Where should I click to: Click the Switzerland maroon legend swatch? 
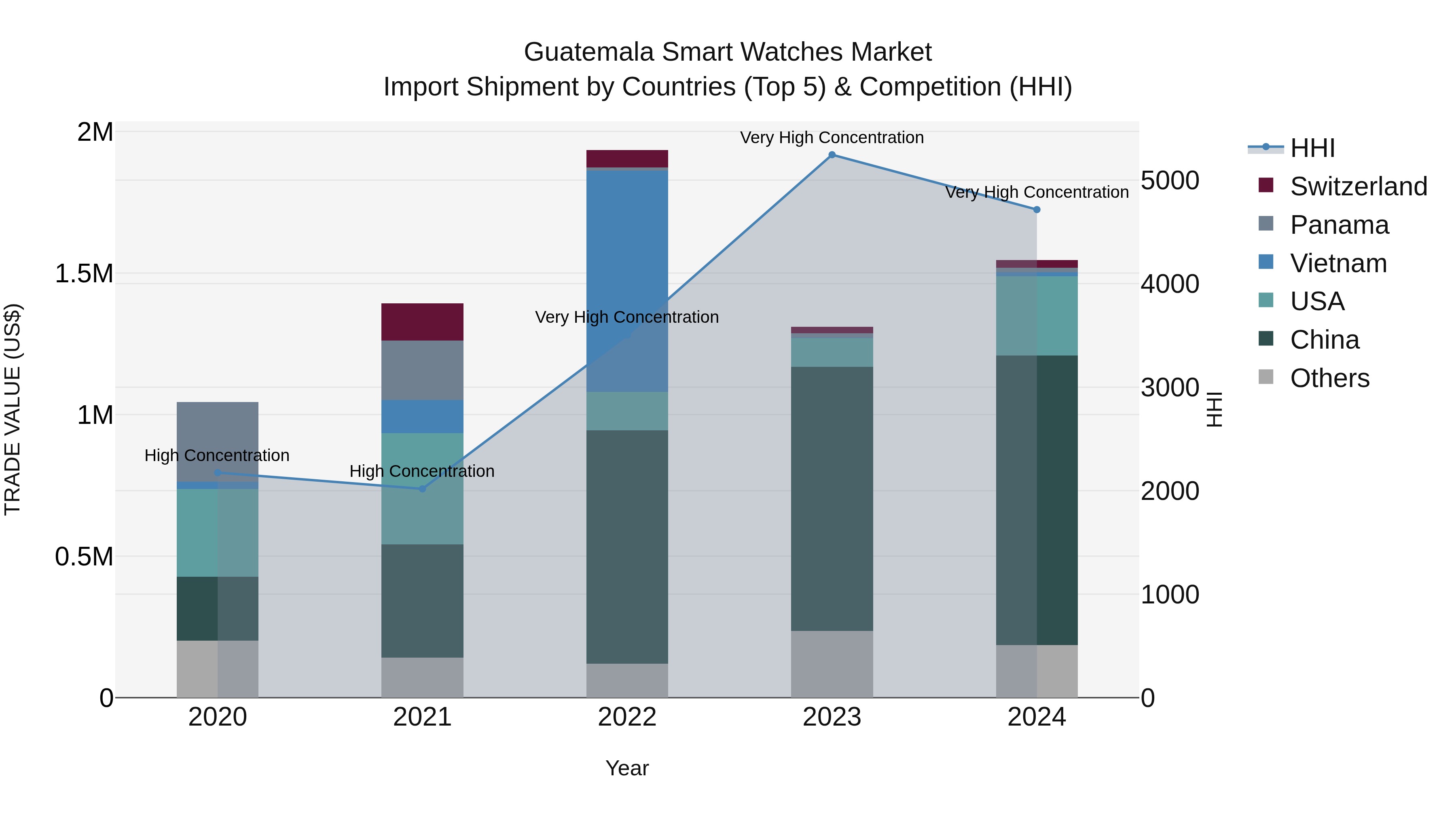point(1266,185)
